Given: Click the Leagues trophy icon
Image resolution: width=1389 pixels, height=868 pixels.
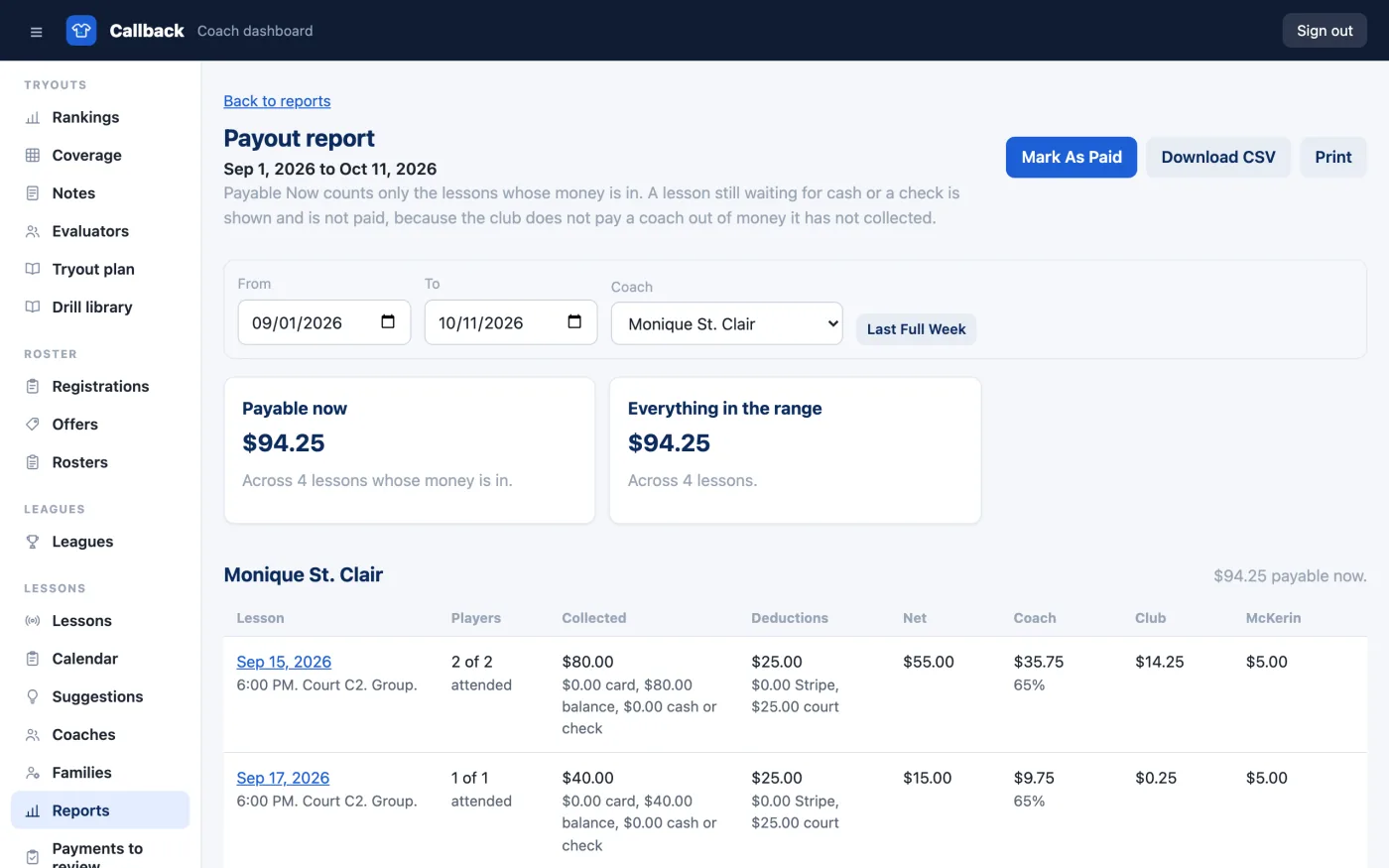Looking at the screenshot, I should tap(33, 542).
